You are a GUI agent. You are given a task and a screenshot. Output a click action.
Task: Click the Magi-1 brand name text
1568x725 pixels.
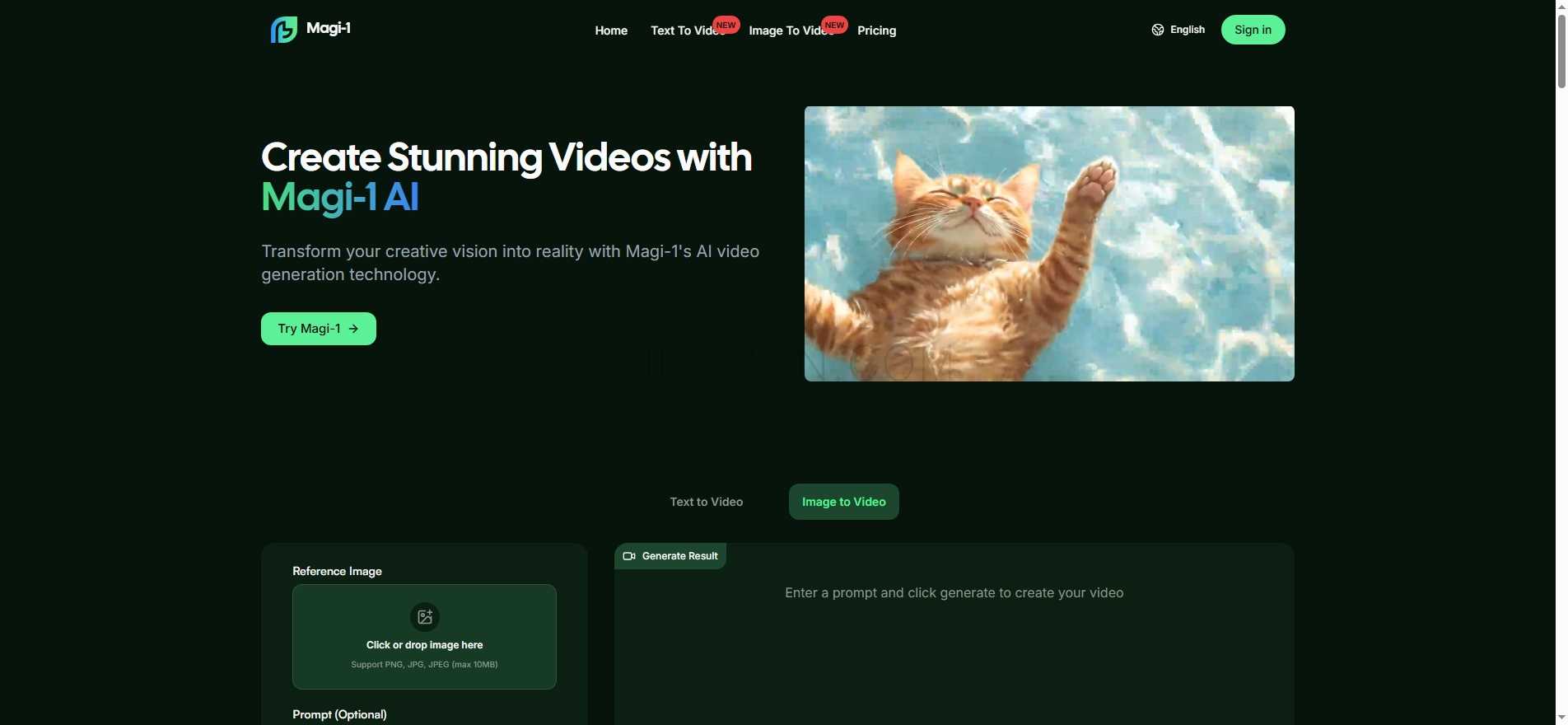[329, 28]
